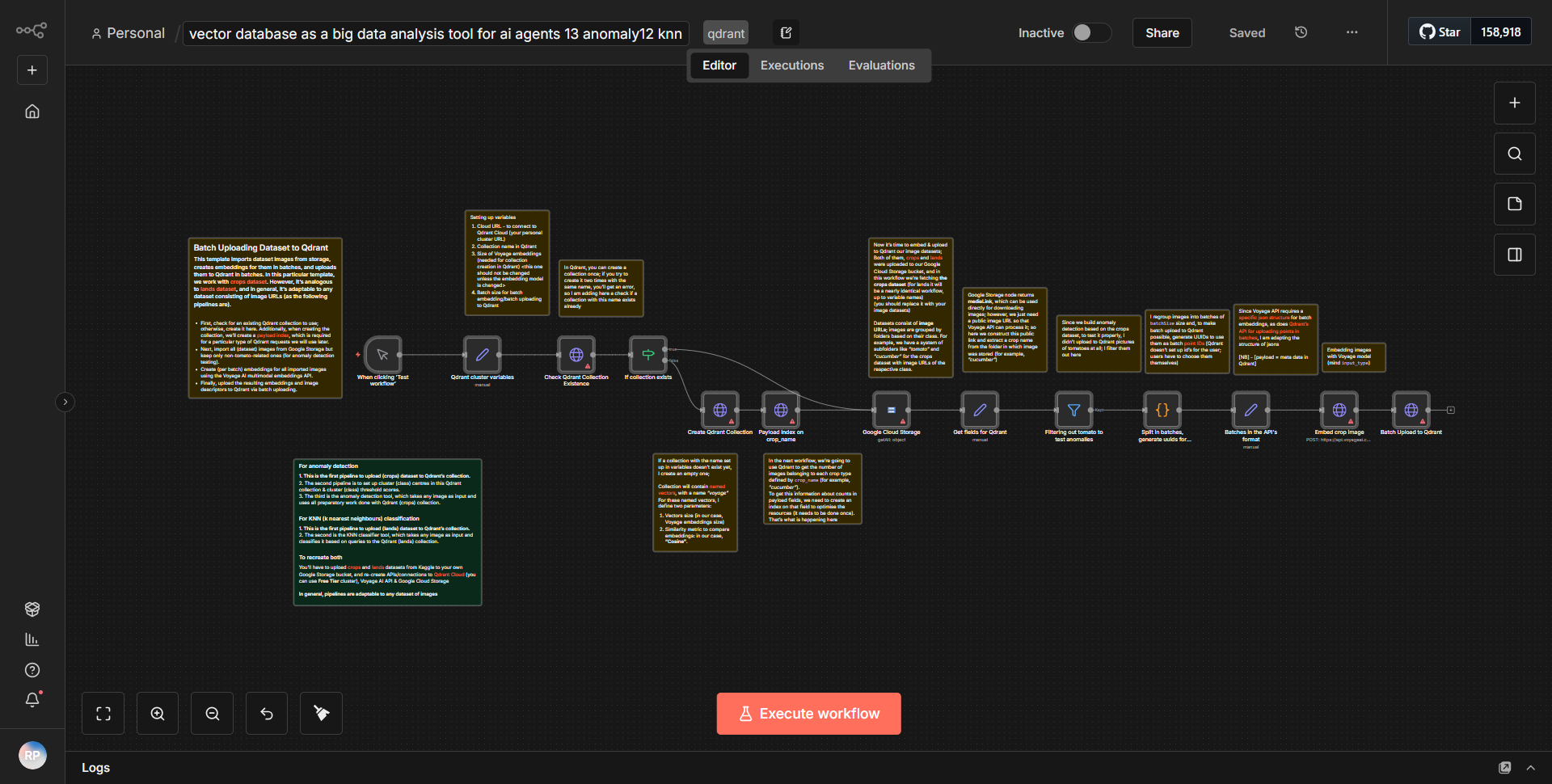Viewport: 1552px width, 784px height.
Task: Click the Share button
Action: [1162, 32]
